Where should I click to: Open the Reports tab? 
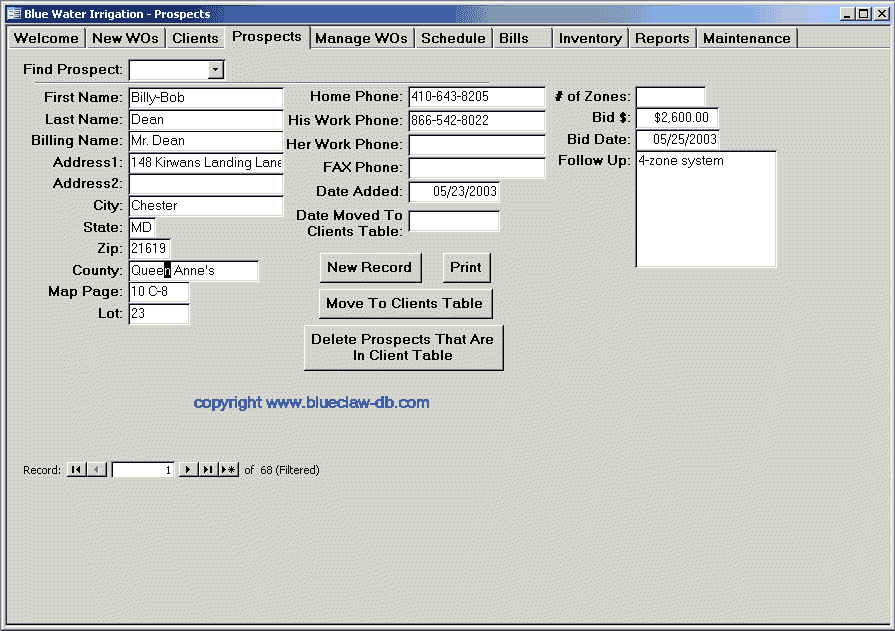(662, 38)
